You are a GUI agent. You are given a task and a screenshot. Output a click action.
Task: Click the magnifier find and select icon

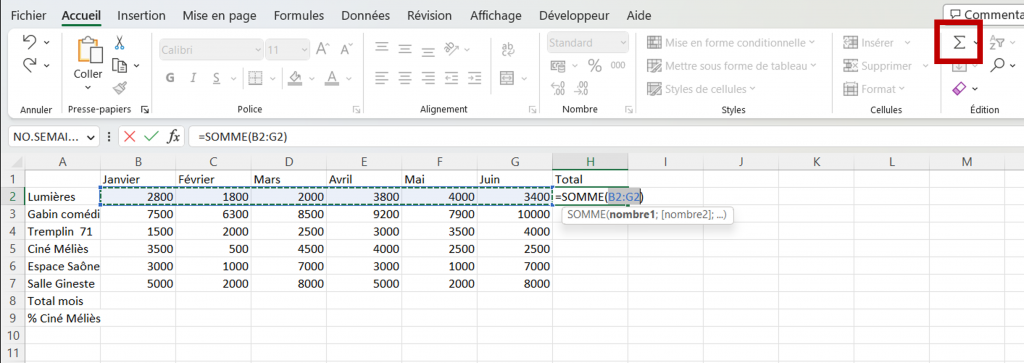pos(997,65)
